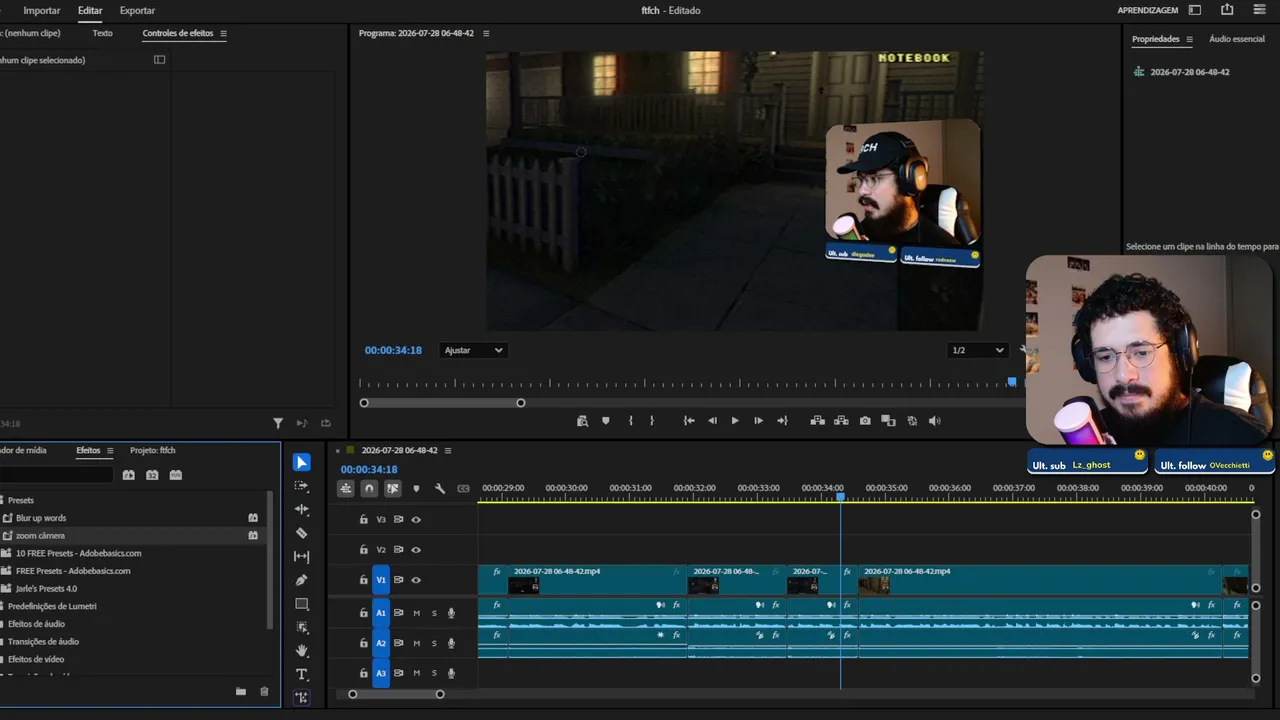Hide the V3 track with eye icon

point(416,520)
